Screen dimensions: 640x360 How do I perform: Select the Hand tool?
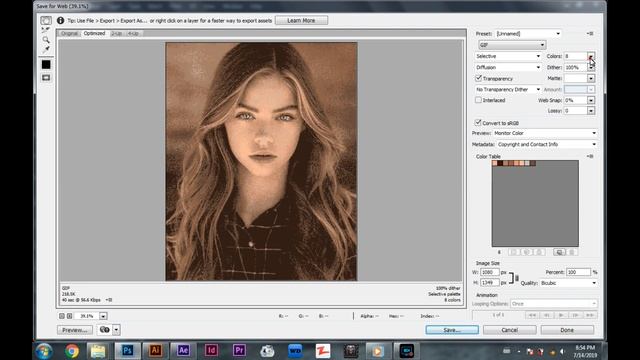click(x=46, y=20)
